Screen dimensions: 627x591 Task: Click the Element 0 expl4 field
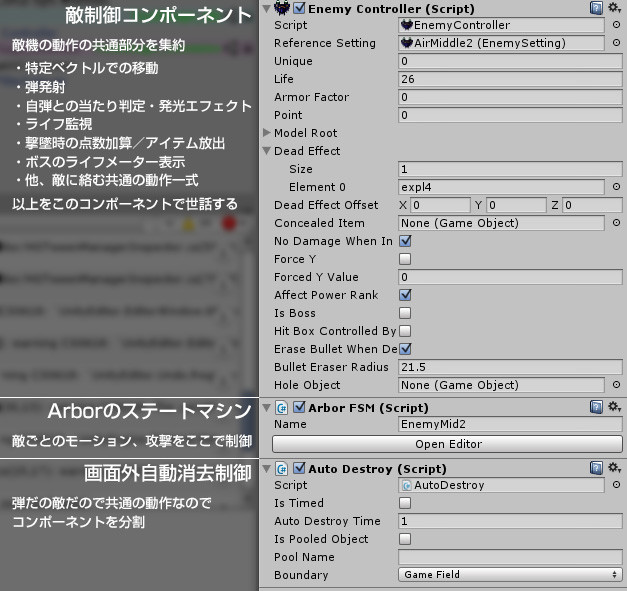point(501,187)
